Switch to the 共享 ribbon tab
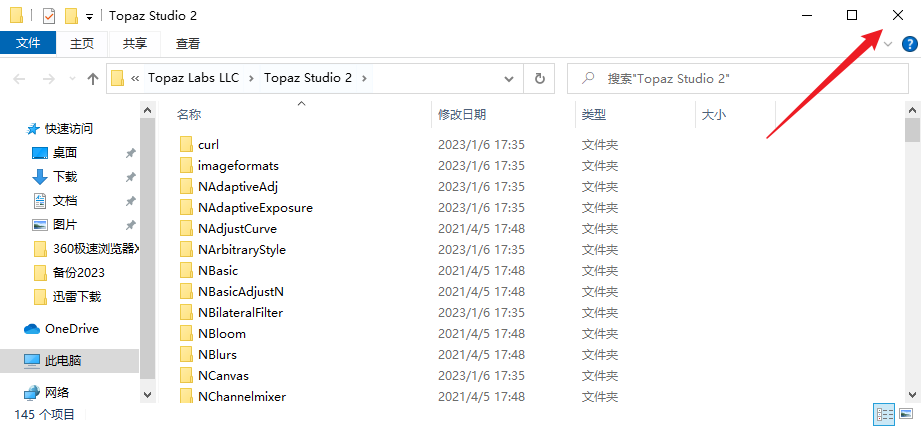The width and height of the screenshot is (921, 427). point(135,43)
